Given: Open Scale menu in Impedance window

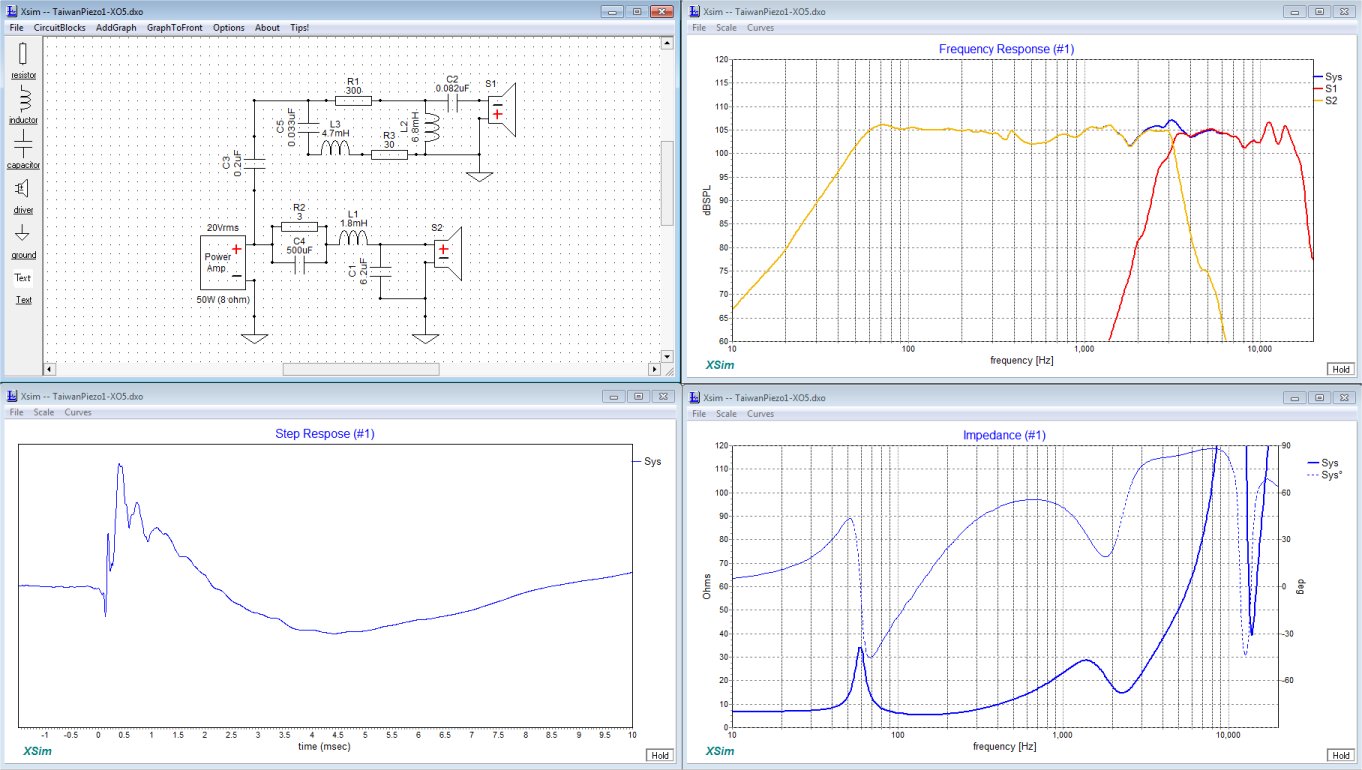Looking at the screenshot, I should point(726,413).
